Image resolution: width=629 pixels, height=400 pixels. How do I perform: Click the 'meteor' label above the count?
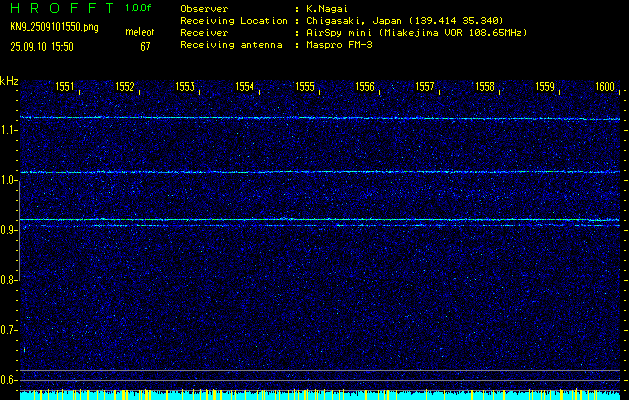[140, 32]
